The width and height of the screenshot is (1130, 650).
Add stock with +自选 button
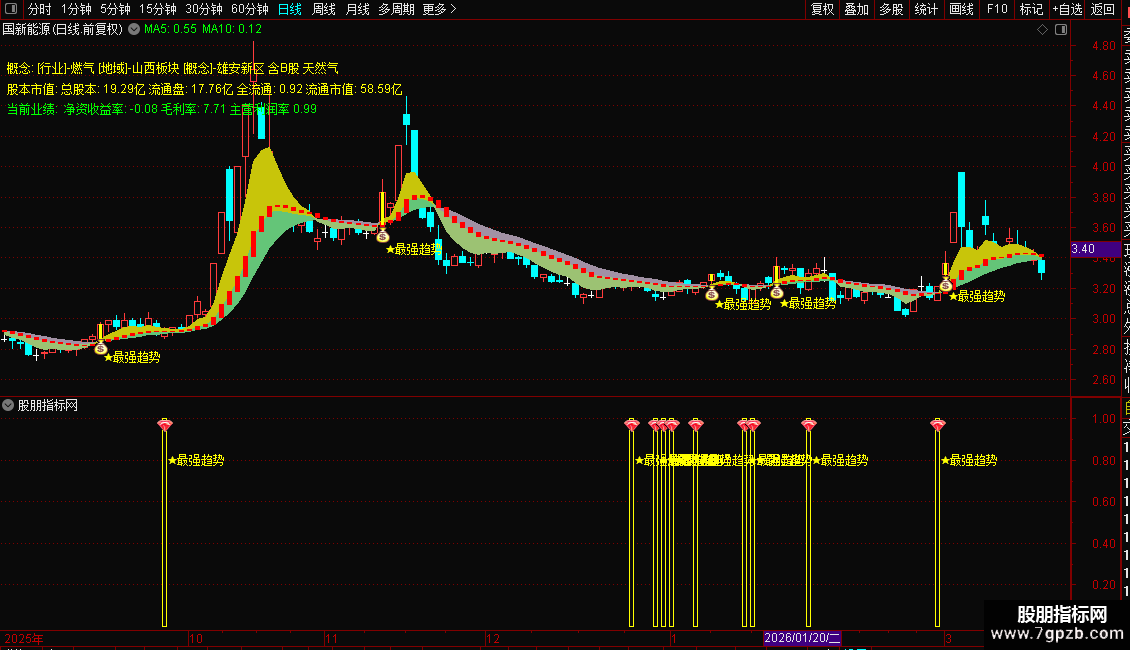click(1067, 9)
